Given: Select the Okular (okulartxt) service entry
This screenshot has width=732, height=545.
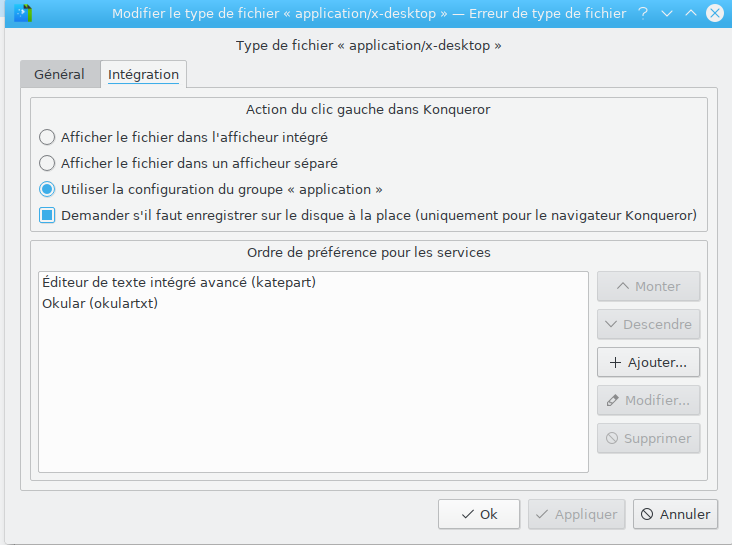Looking at the screenshot, I should pyautogui.click(x=313, y=303).
